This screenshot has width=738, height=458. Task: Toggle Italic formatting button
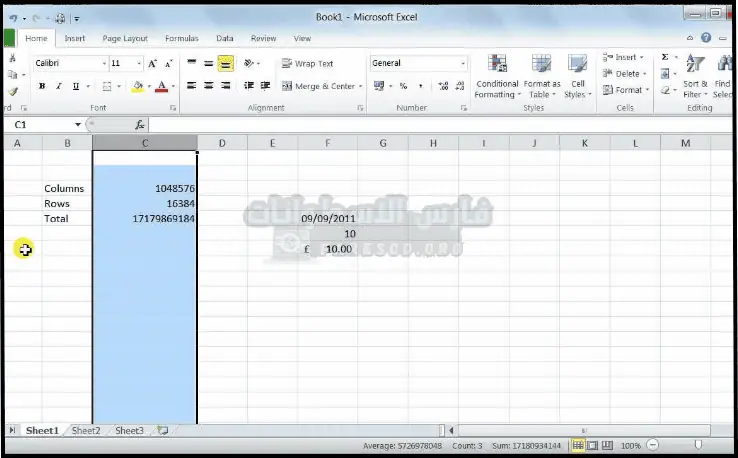[x=59, y=86]
